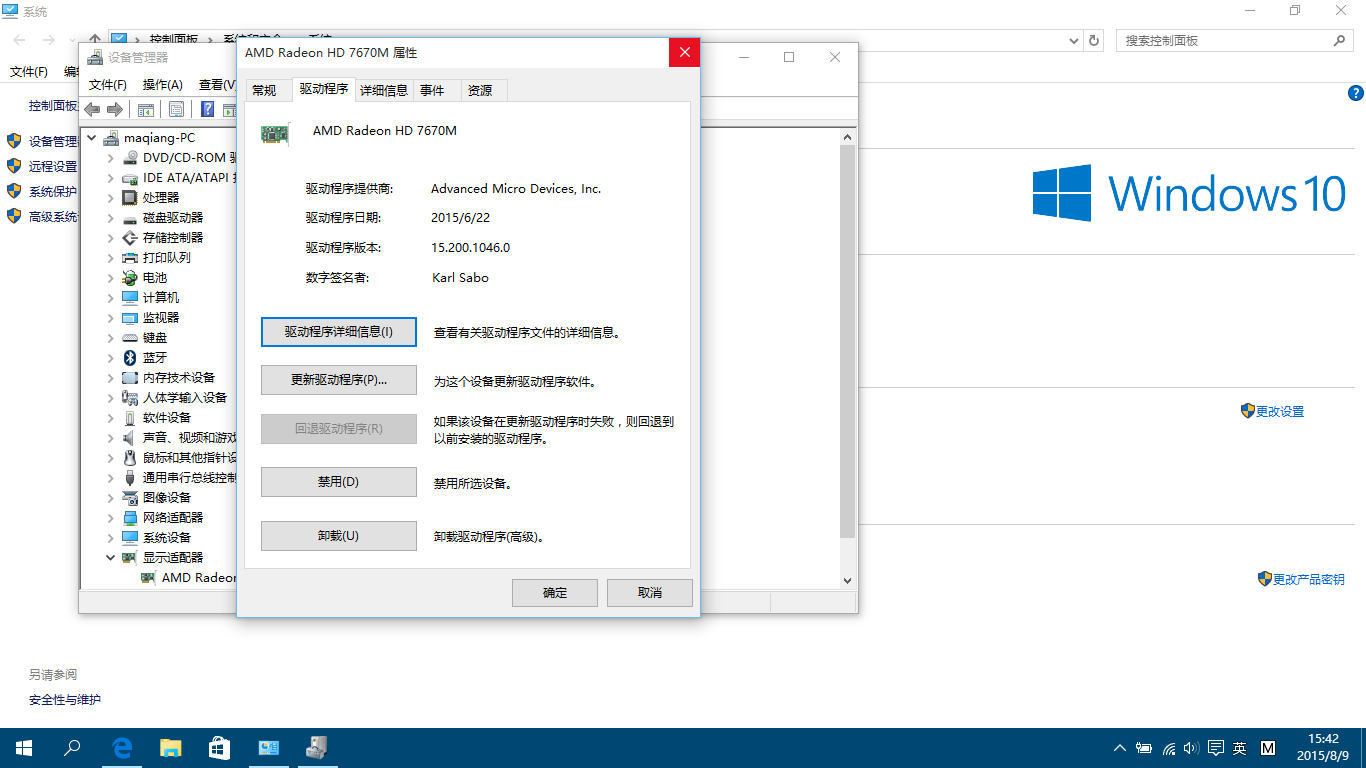Click the 更改设置 change settings link
This screenshot has height=768, width=1366.
point(1280,411)
